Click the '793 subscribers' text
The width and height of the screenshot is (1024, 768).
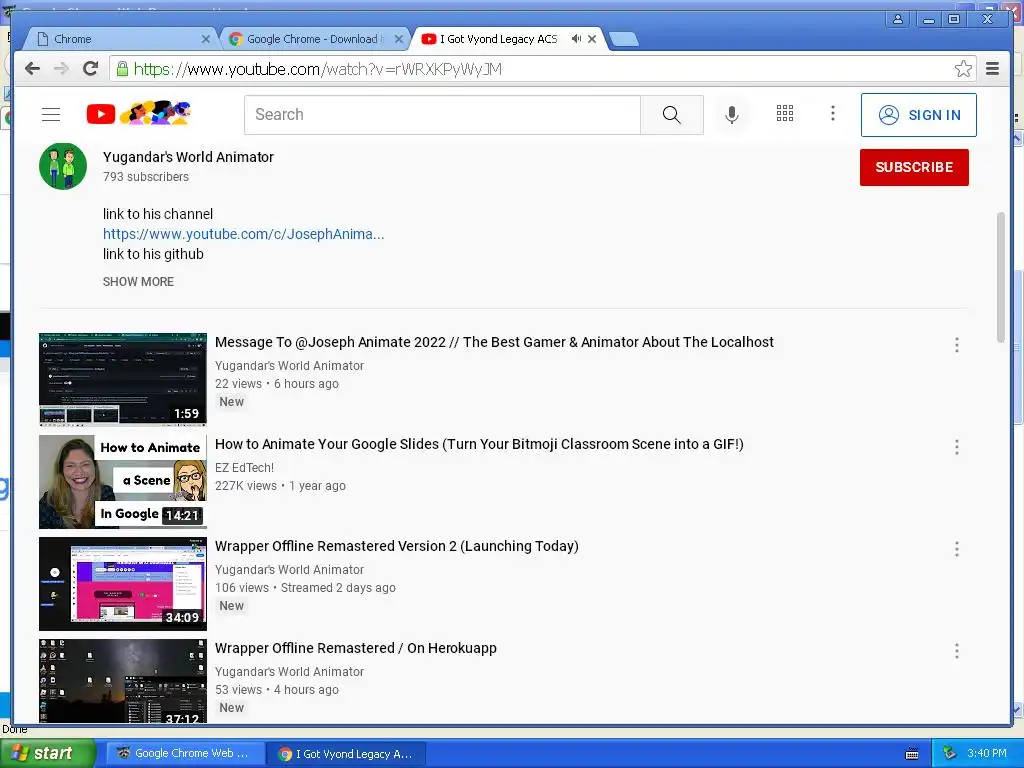point(146,177)
